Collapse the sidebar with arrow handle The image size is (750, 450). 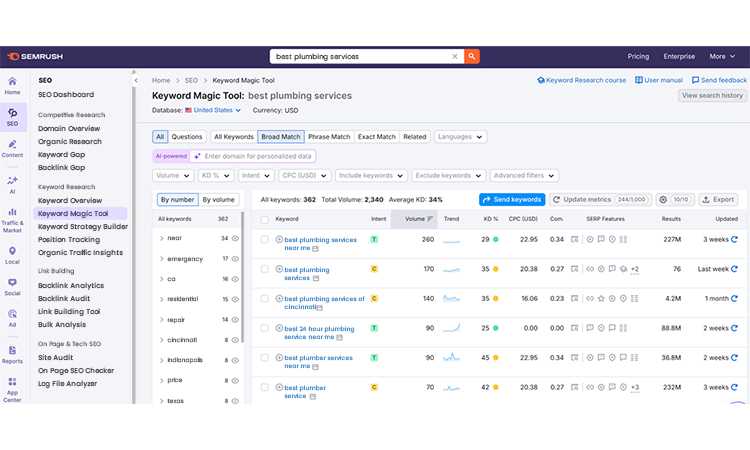click(x=136, y=80)
